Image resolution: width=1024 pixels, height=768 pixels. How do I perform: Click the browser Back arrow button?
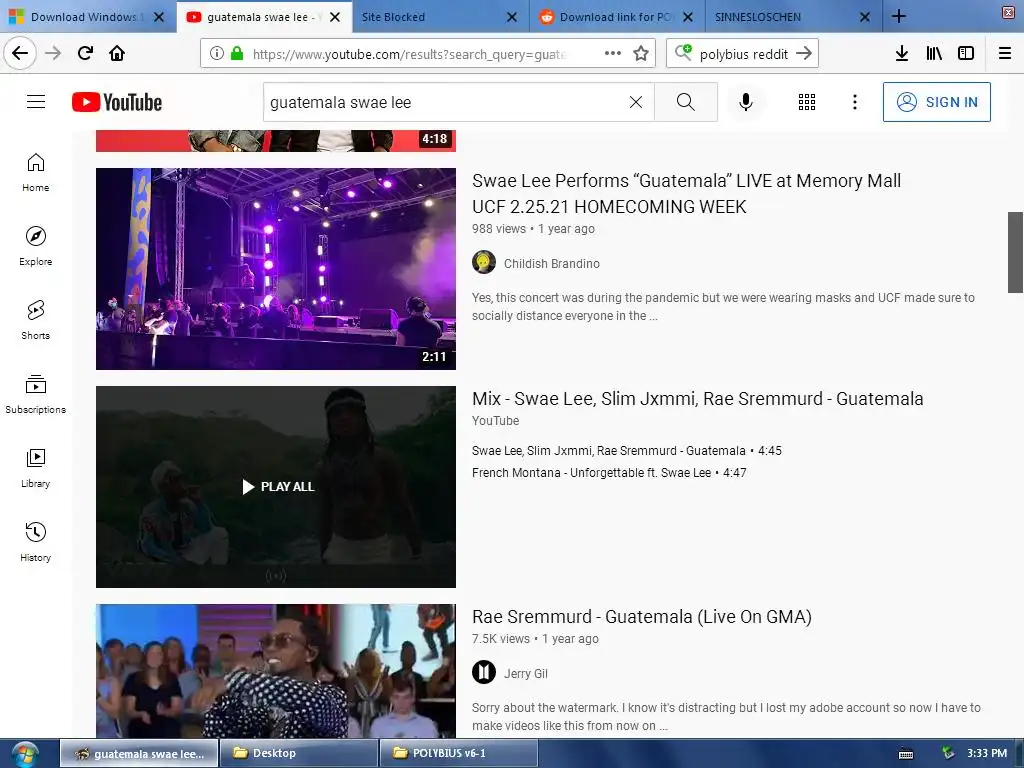click(x=20, y=53)
